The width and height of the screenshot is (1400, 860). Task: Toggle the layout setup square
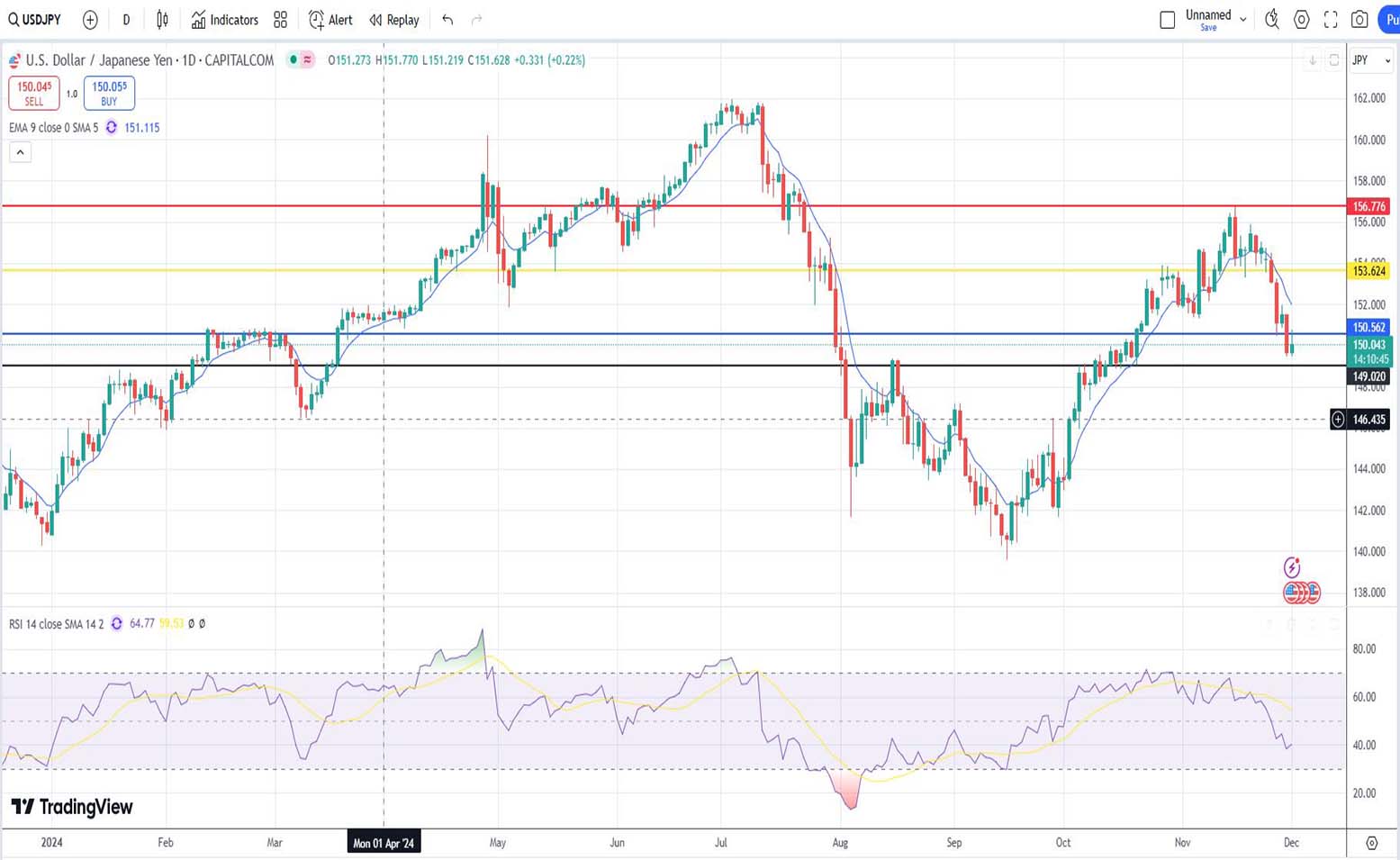(1167, 20)
